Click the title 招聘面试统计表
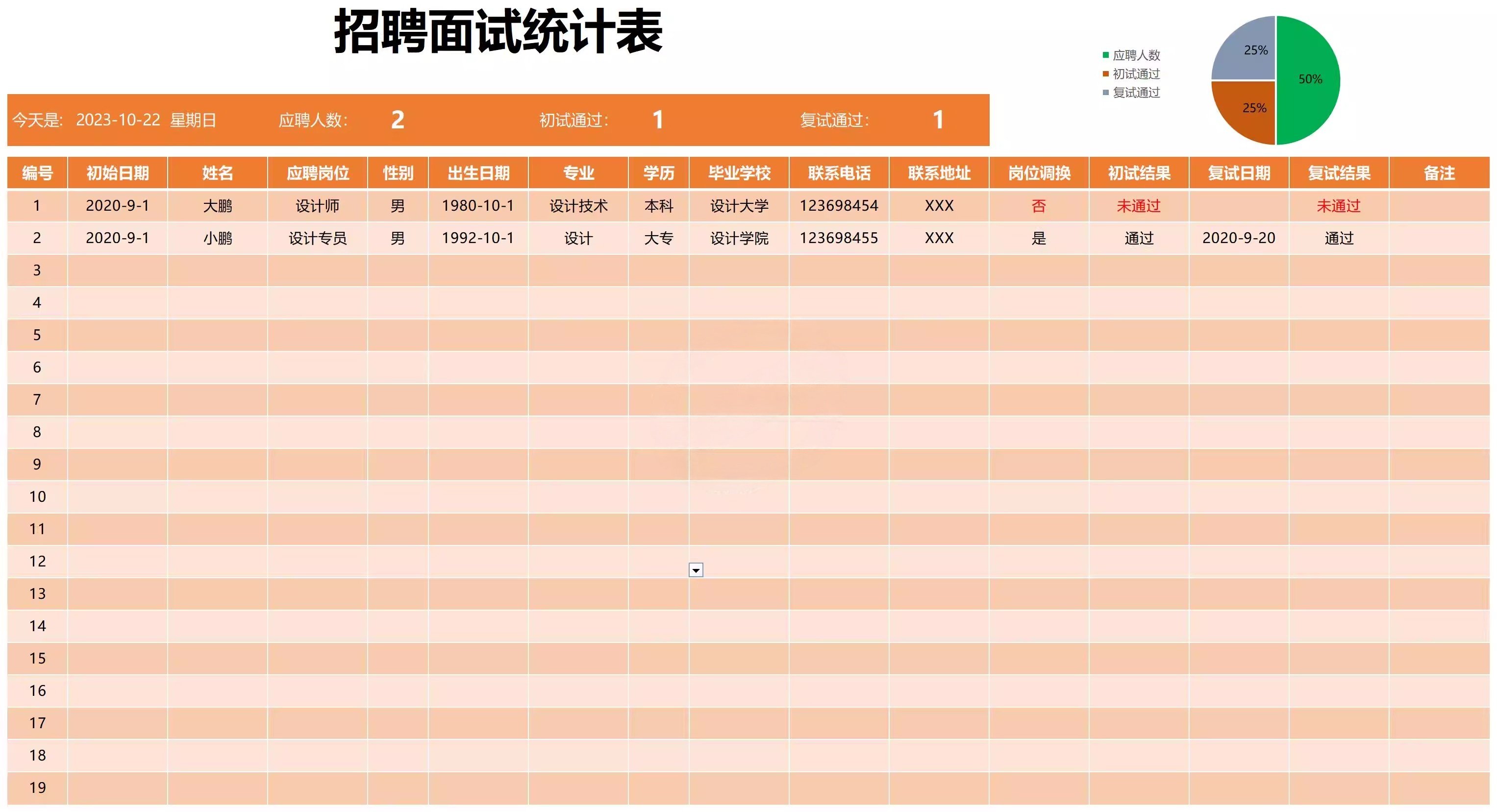 (x=498, y=32)
